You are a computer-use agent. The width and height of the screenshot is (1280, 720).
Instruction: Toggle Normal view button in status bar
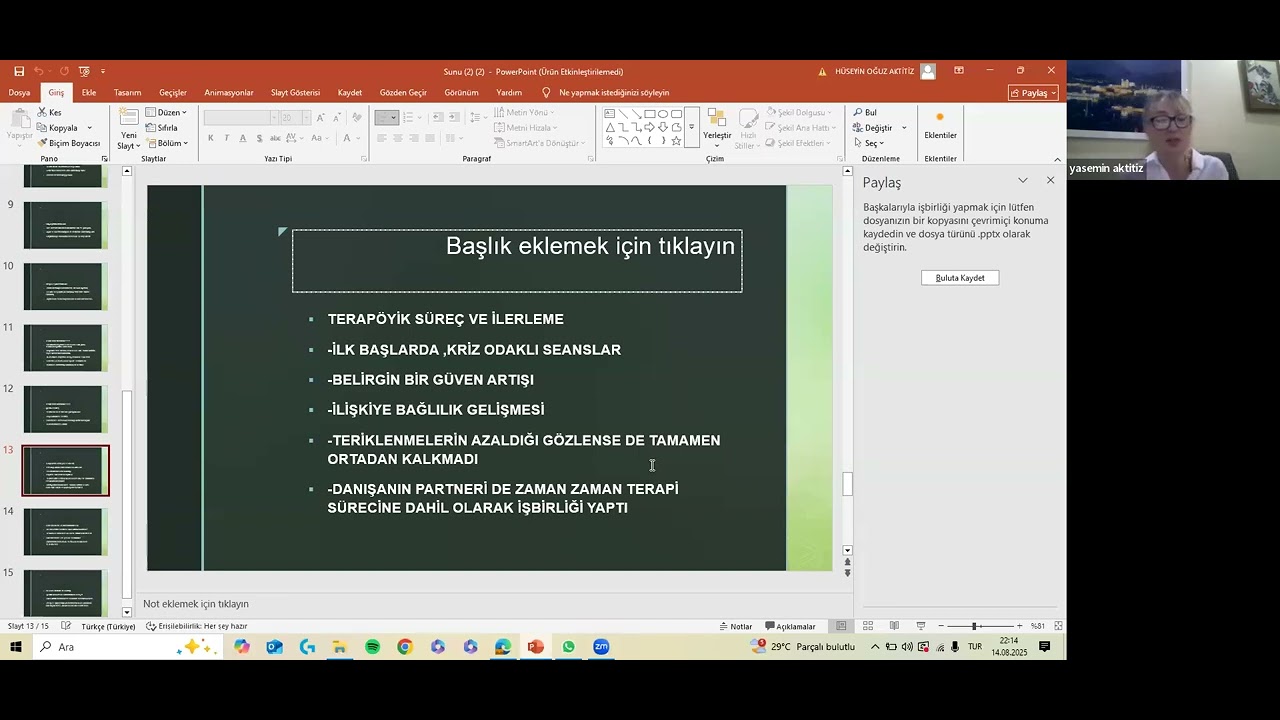842,626
